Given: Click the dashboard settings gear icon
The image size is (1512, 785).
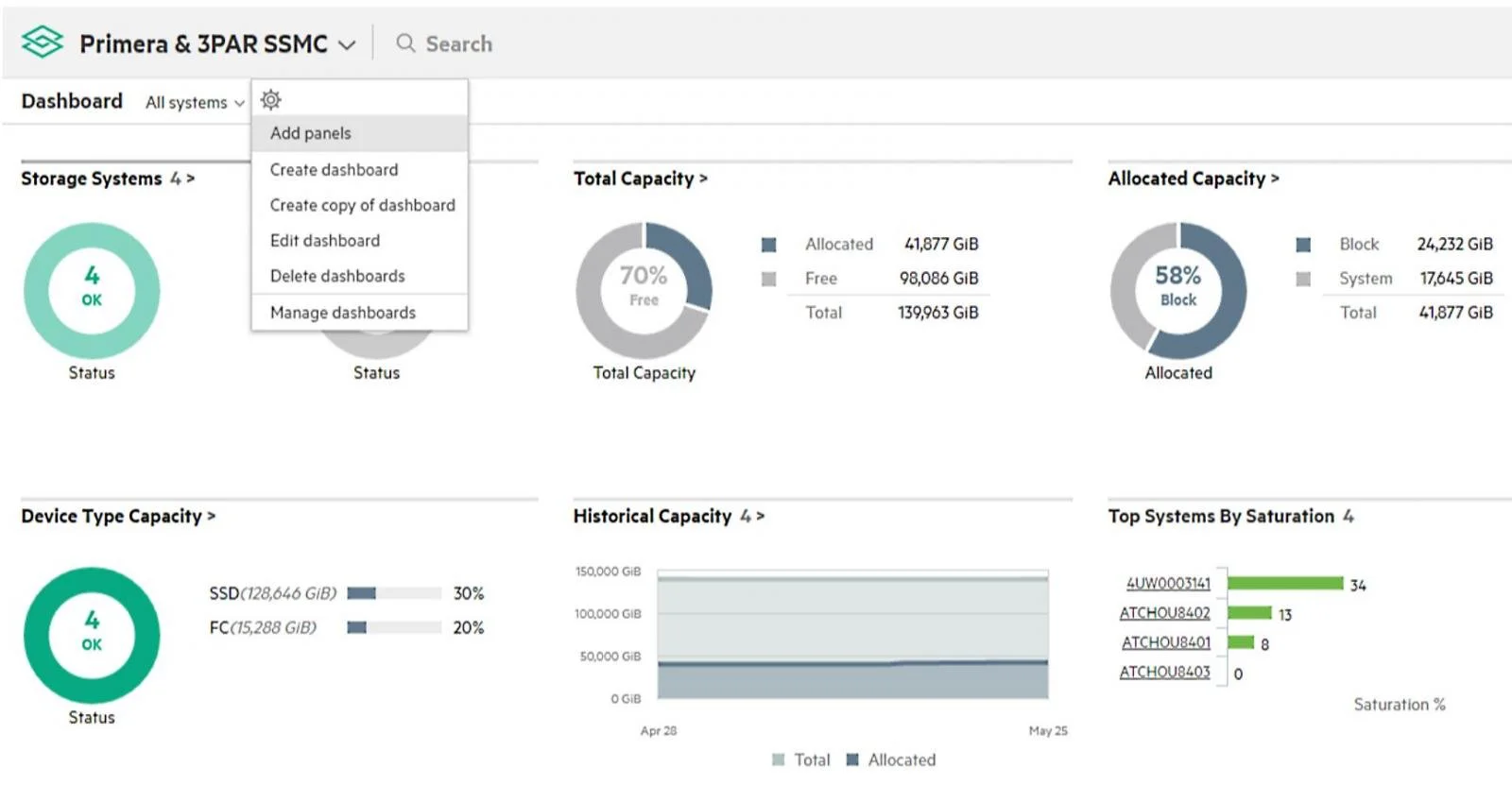Looking at the screenshot, I should tap(271, 99).
